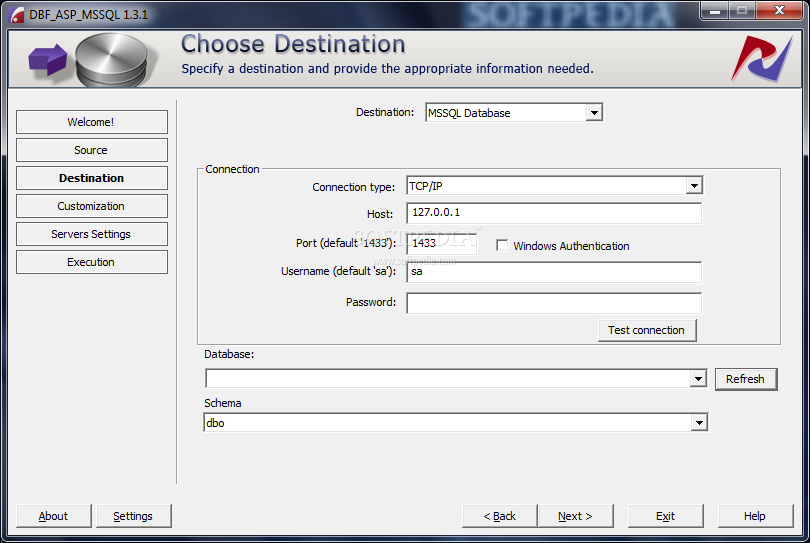Open Settings from the bottom bar

click(x=134, y=516)
